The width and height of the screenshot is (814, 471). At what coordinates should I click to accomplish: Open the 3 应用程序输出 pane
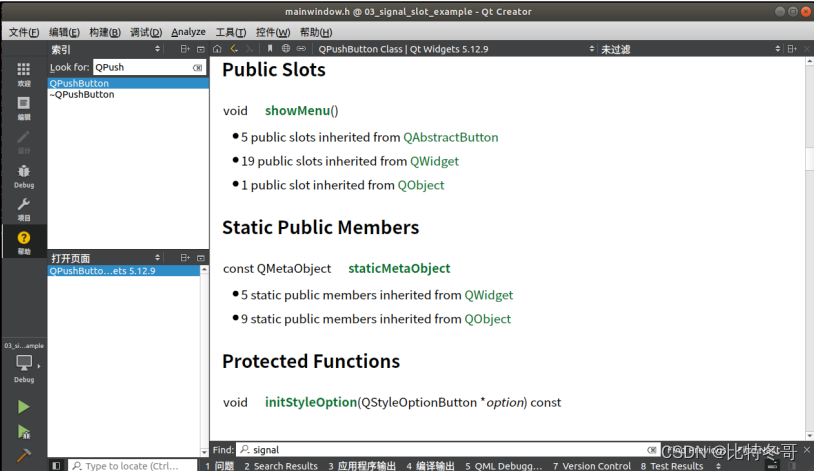(x=362, y=466)
